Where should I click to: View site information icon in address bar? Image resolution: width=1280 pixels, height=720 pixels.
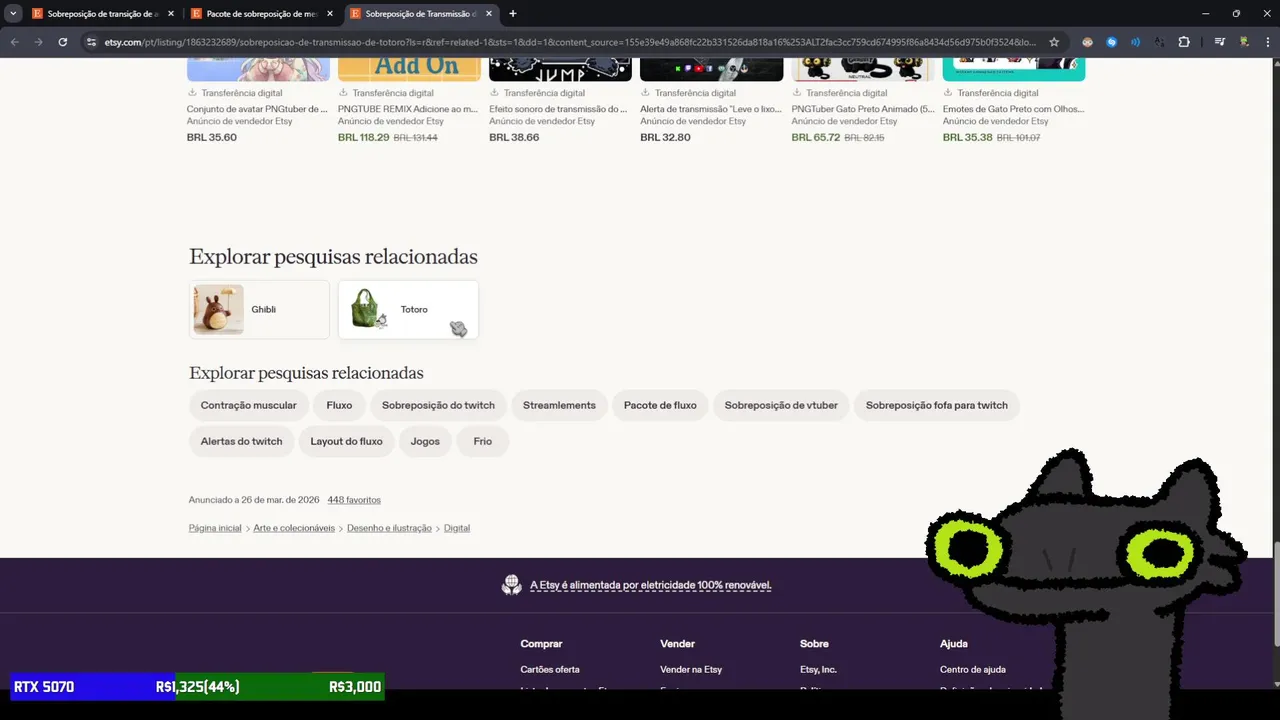pyautogui.click(x=90, y=42)
